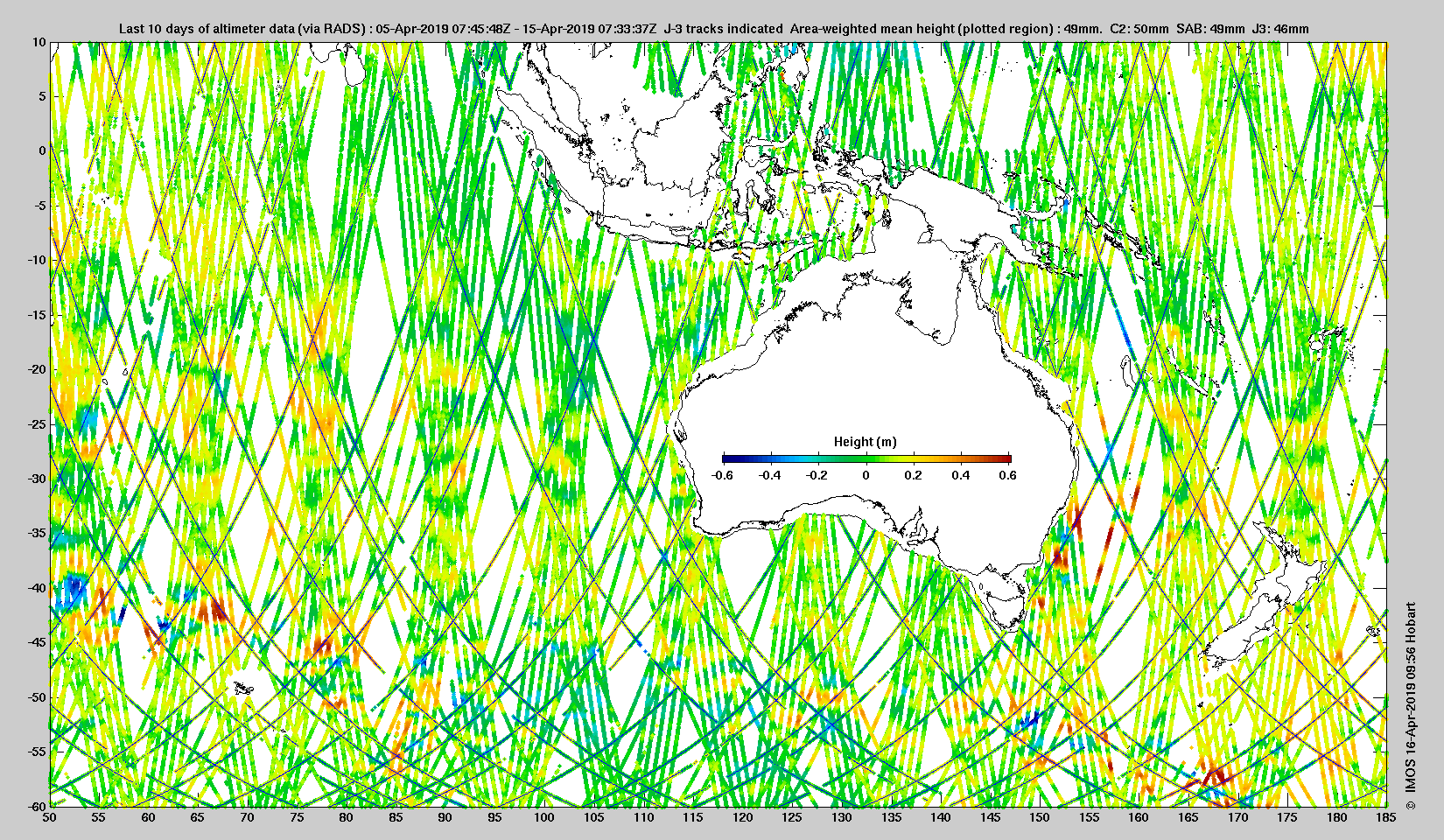Click longitude axis label 60

(x=149, y=817)
